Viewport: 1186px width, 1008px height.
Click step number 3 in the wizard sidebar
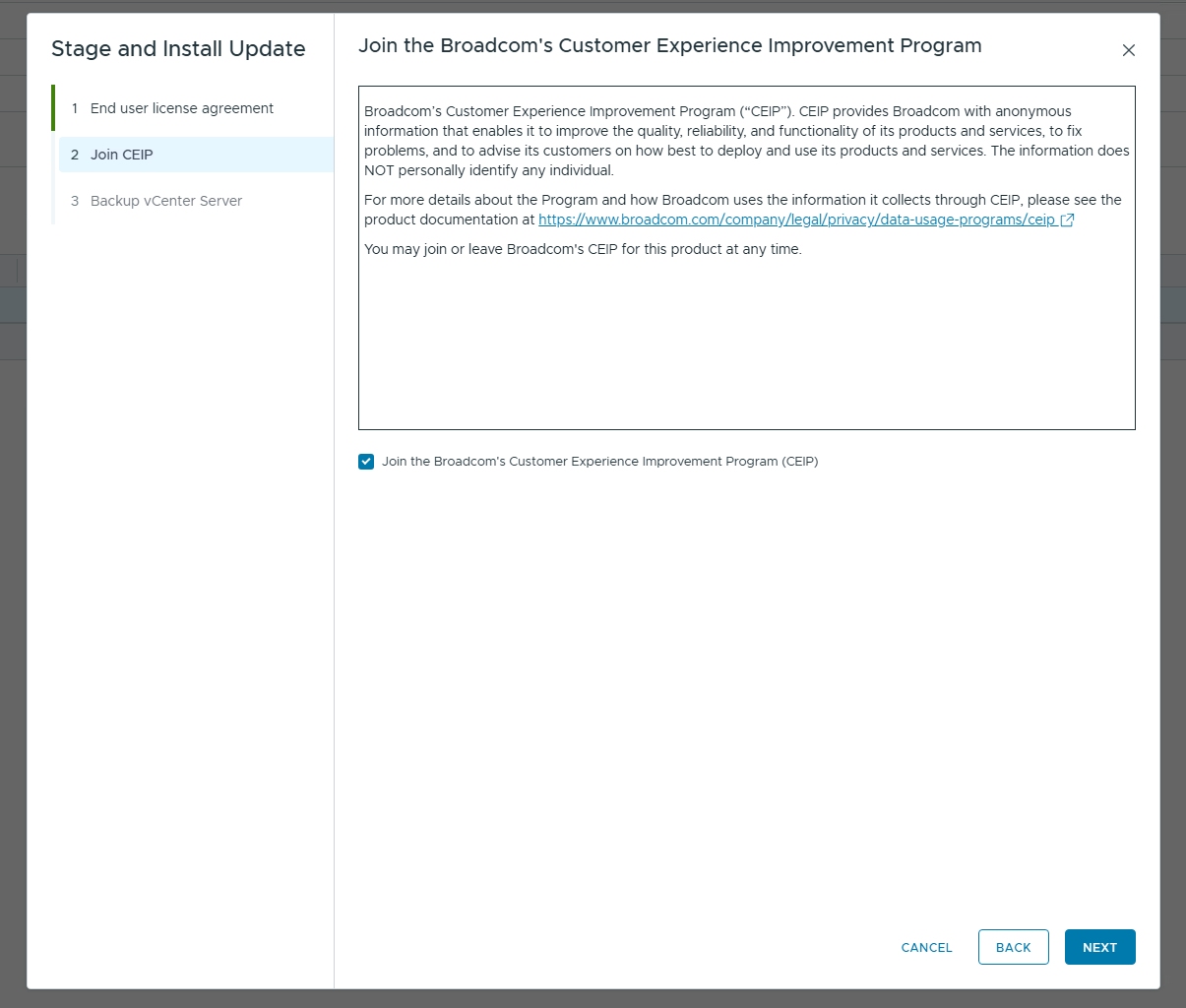coord(75,201)
